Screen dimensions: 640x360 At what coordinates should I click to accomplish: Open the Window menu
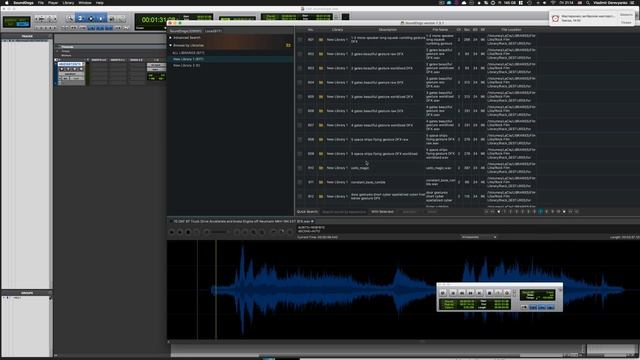85,2
